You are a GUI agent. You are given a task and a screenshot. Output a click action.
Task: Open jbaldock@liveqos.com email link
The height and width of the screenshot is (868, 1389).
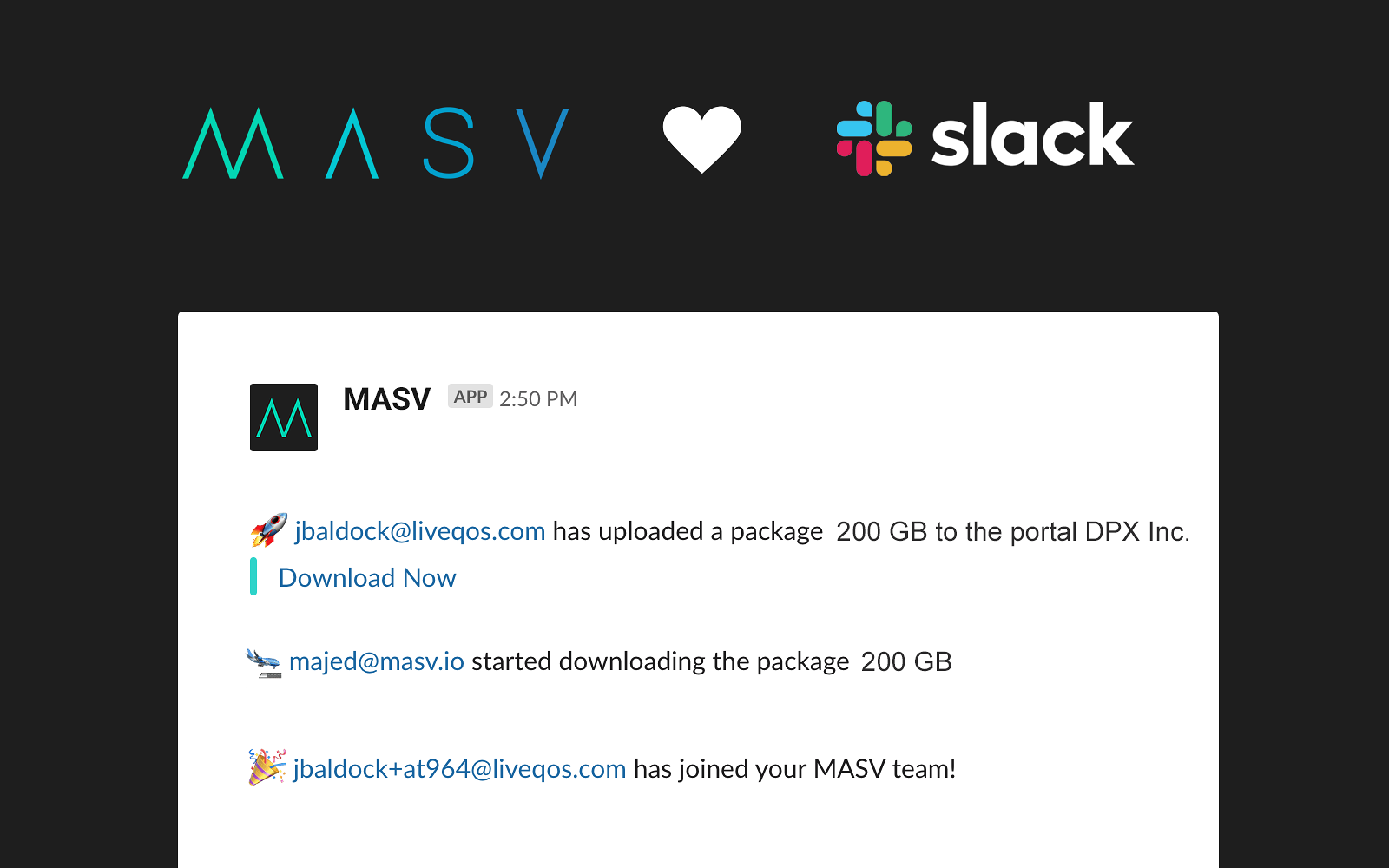(x=420, y=531)
